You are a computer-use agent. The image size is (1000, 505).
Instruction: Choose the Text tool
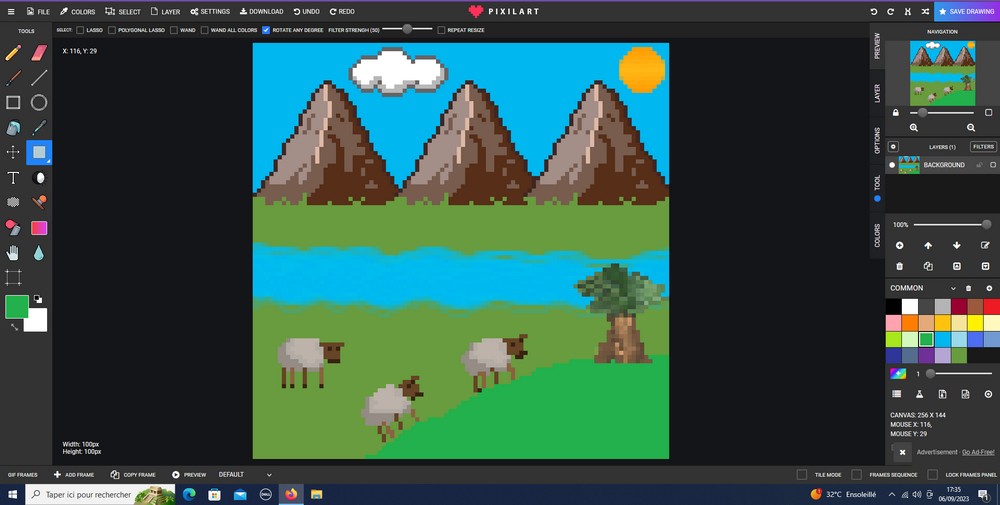point(13,178)
